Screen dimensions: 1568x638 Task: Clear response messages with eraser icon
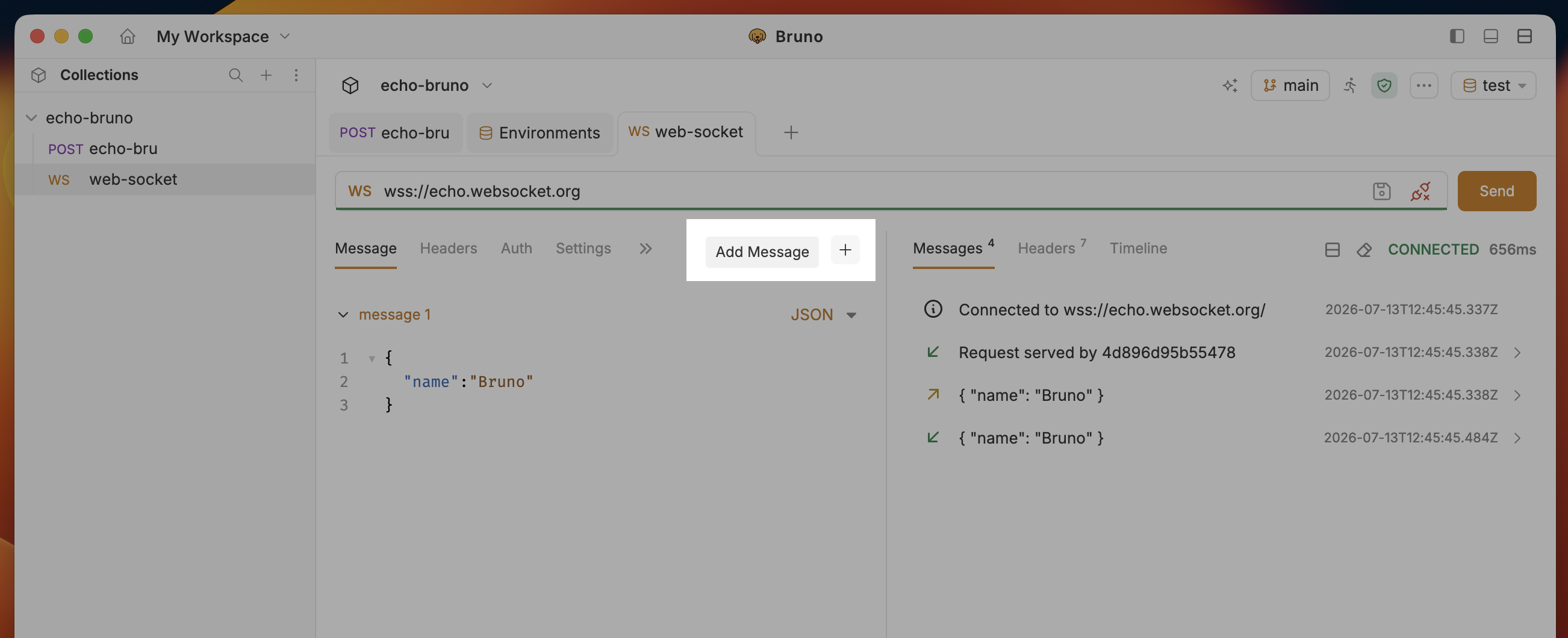coord(1363,249)
